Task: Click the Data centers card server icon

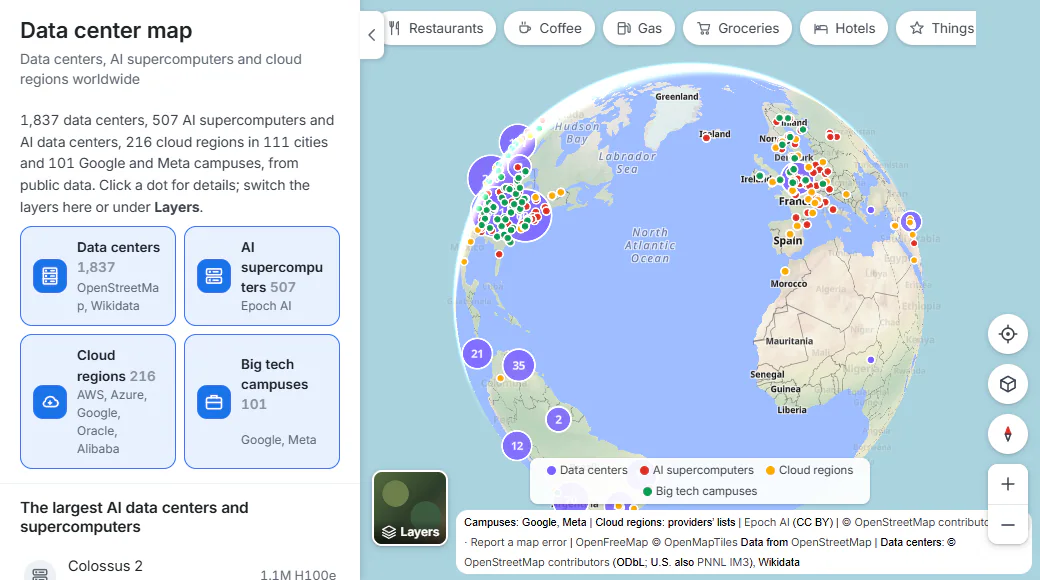Action: tap(50, 276)
